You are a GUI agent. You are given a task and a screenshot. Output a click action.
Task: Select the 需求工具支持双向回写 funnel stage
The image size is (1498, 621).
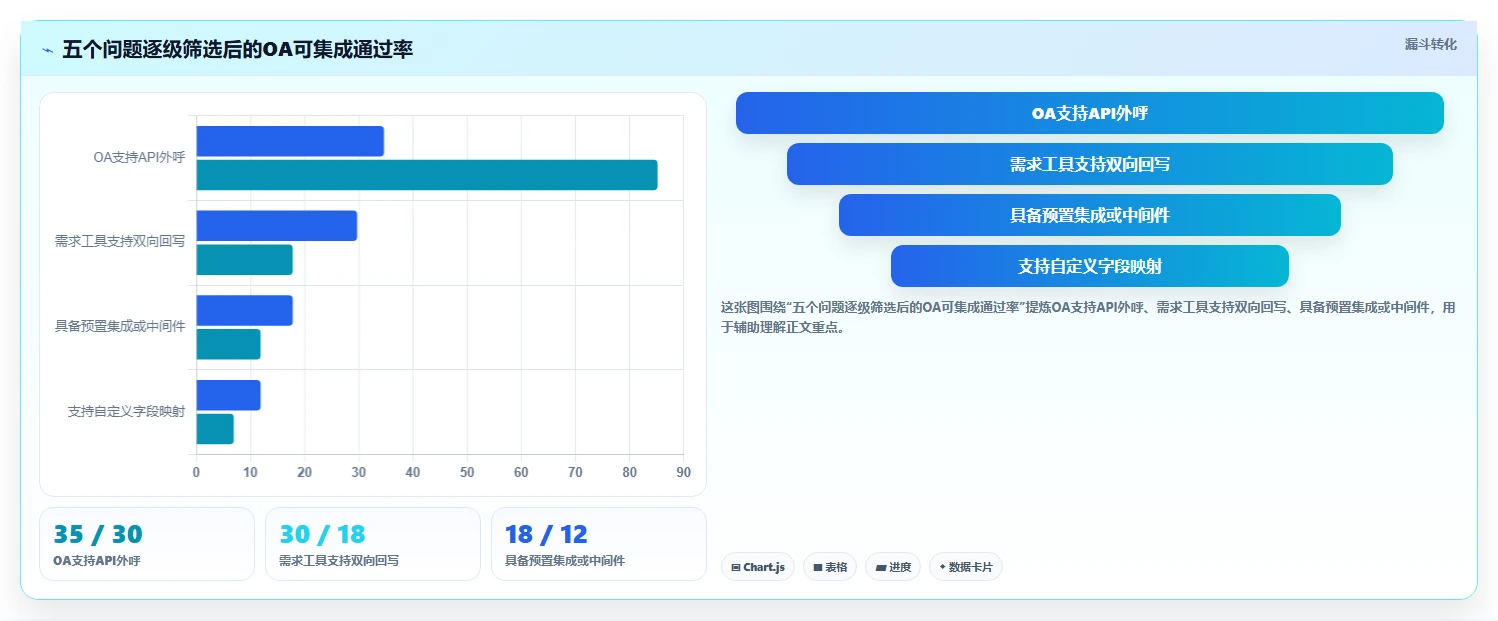click(x=1089, y=164)
